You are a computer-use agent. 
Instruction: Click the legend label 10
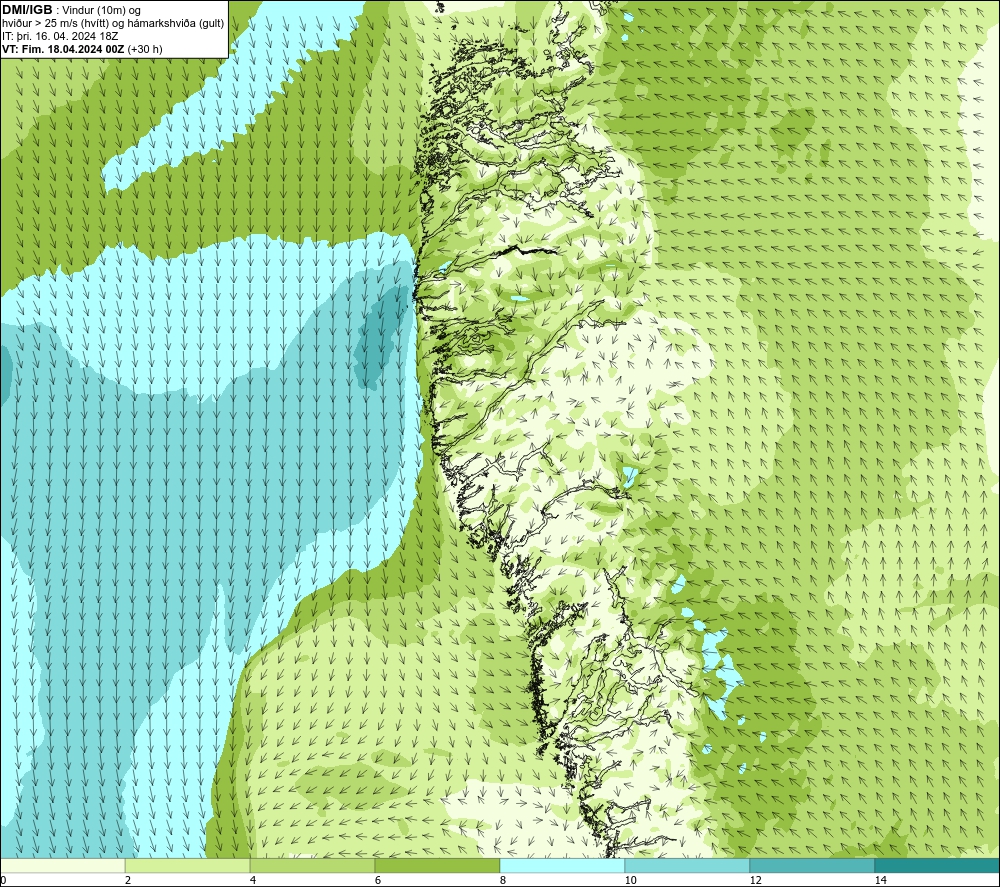coord(630,881)
